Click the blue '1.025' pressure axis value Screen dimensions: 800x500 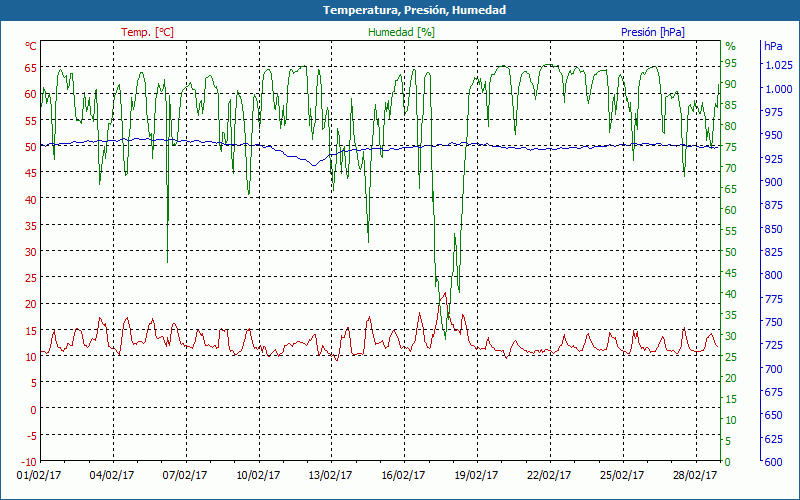click(779, 65)
